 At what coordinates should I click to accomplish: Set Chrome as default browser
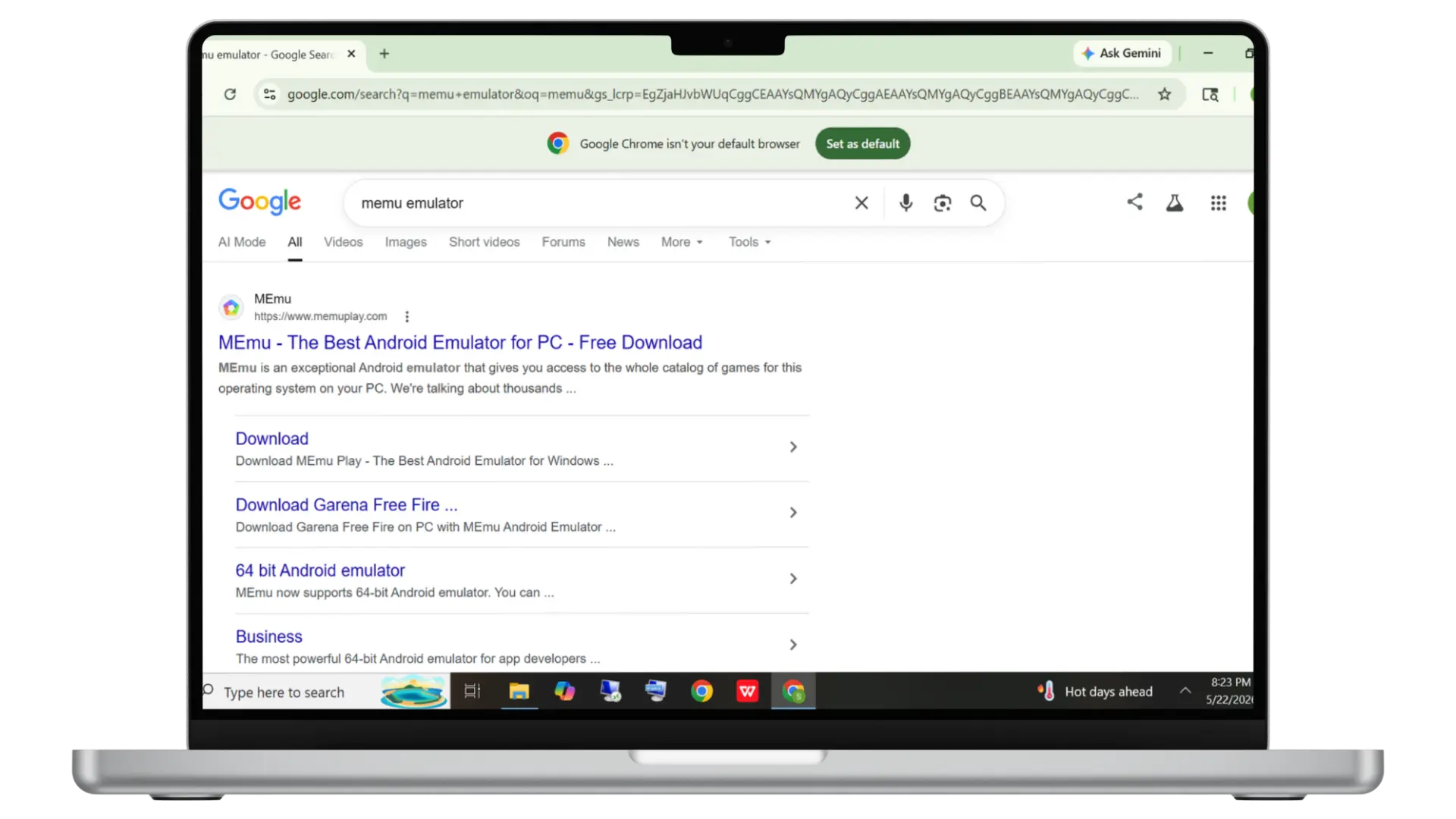863,143
